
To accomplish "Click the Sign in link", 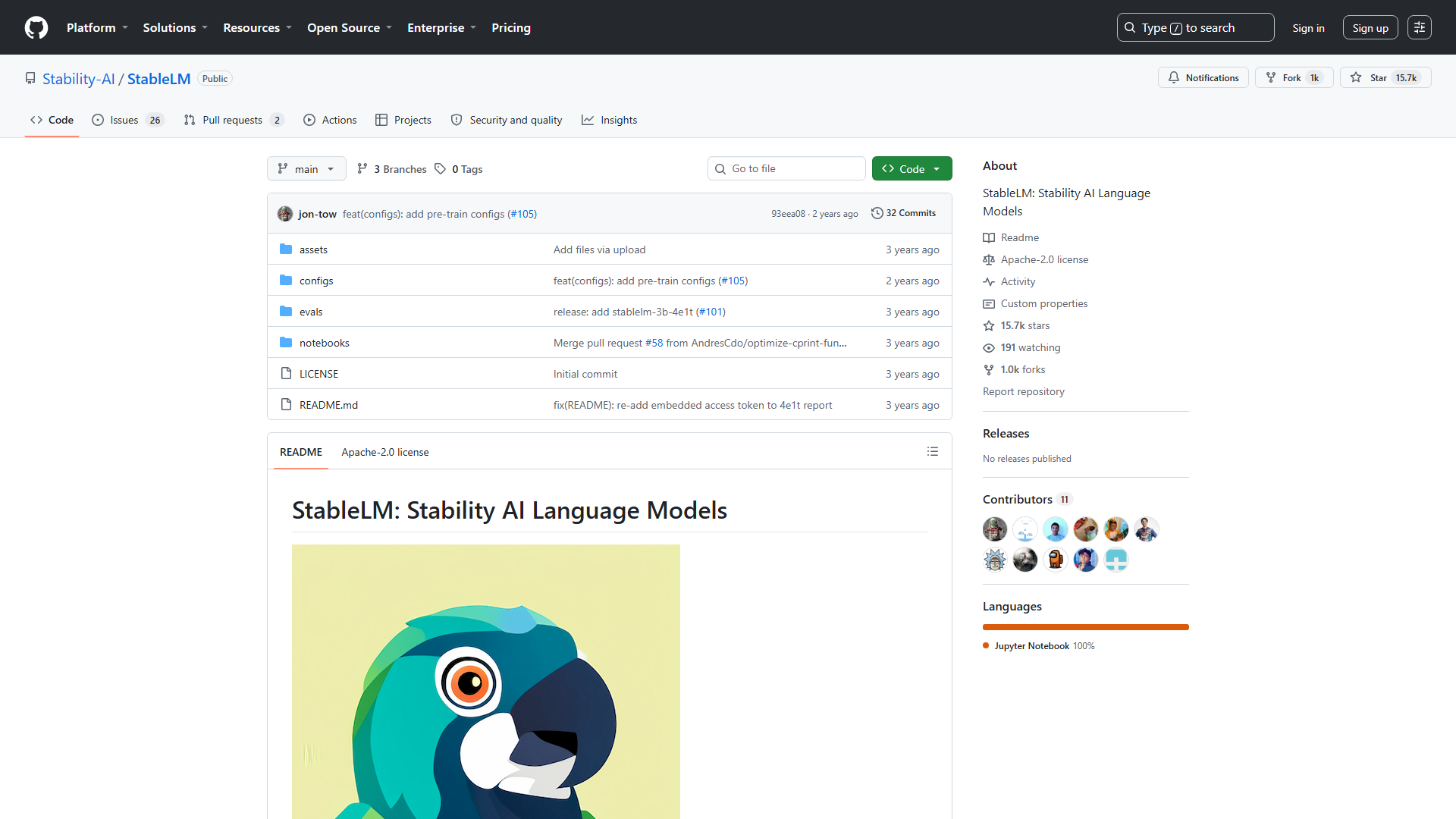I will (1308, 28).
